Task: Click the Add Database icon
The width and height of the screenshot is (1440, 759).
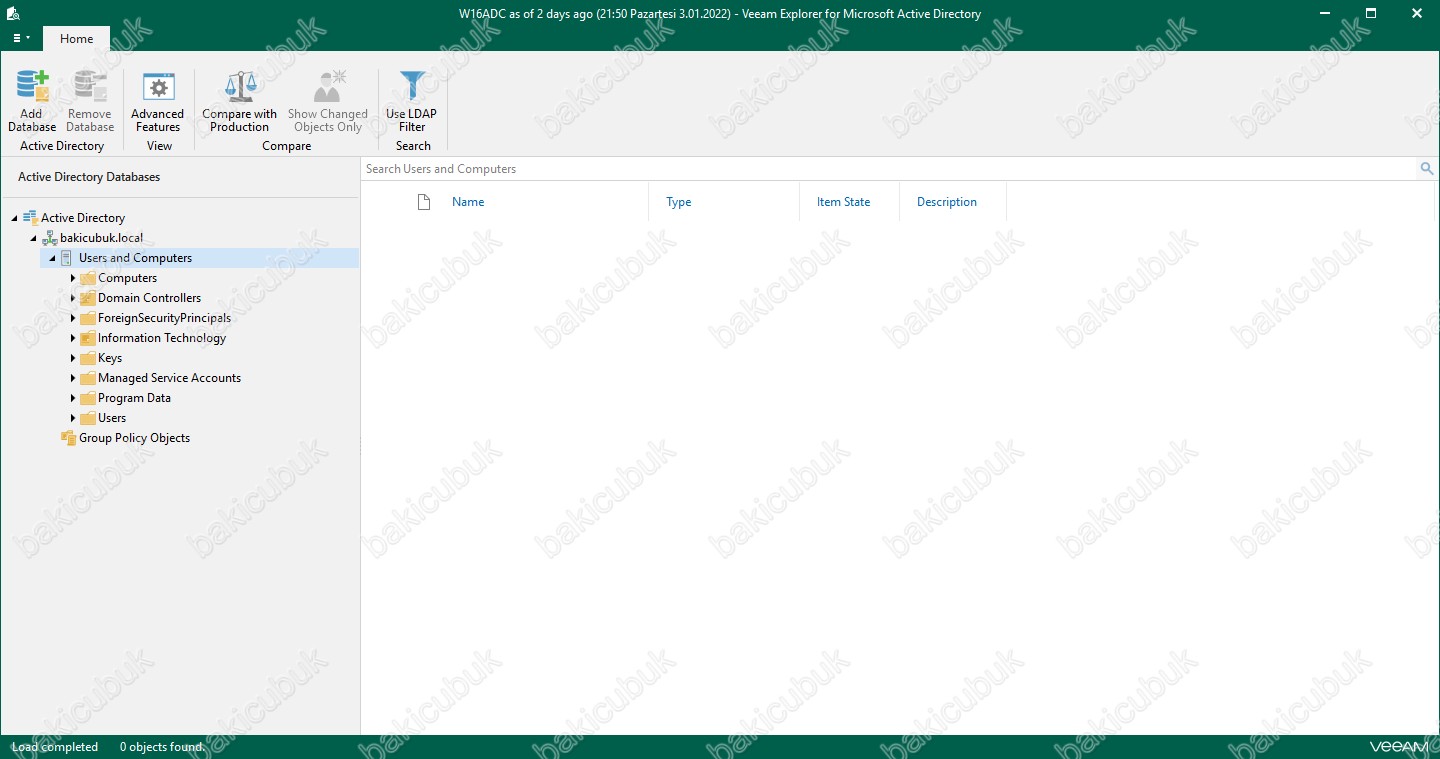Action: [x=32, y=87]
